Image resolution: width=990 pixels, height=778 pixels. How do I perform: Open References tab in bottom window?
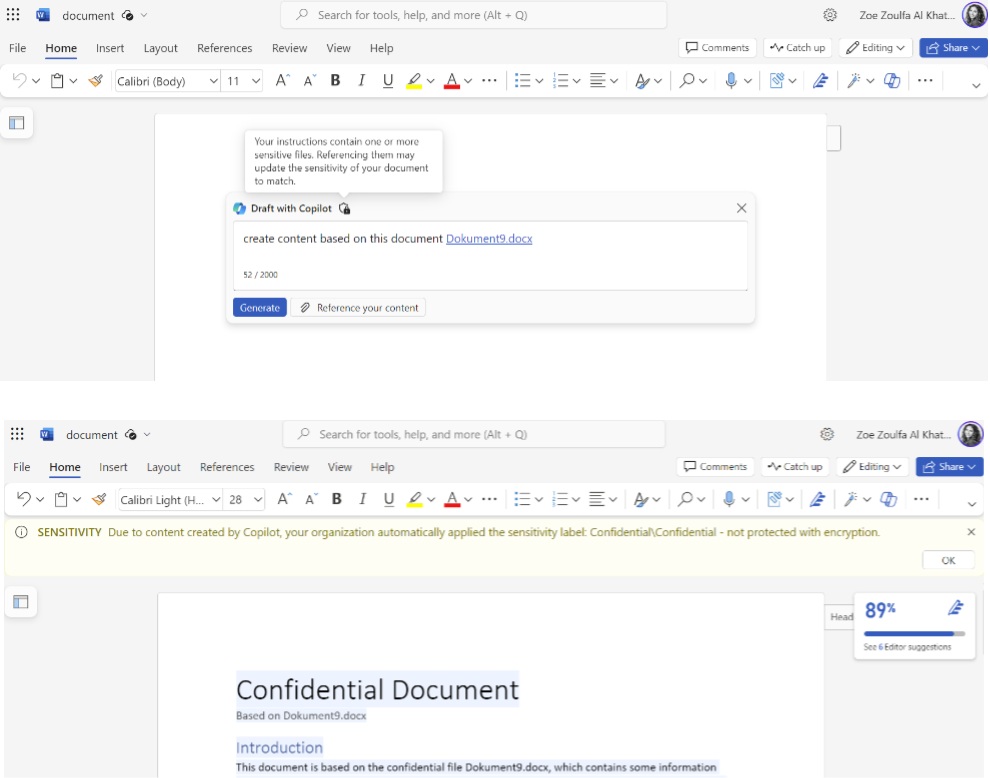point(227,467)
